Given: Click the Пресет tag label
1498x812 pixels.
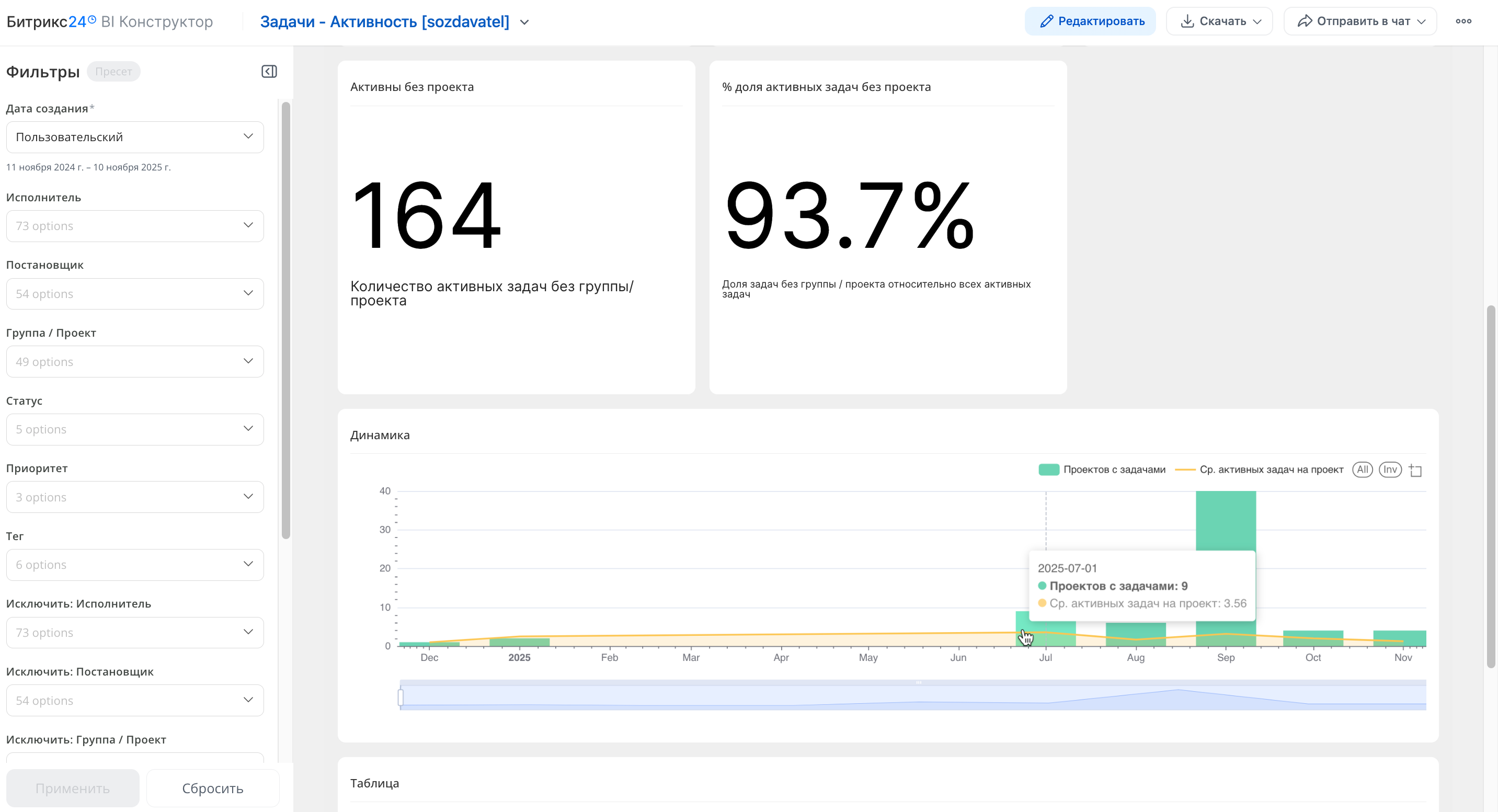Looking at the screenshot, I should pyautogui.click(x=113, y=72).
